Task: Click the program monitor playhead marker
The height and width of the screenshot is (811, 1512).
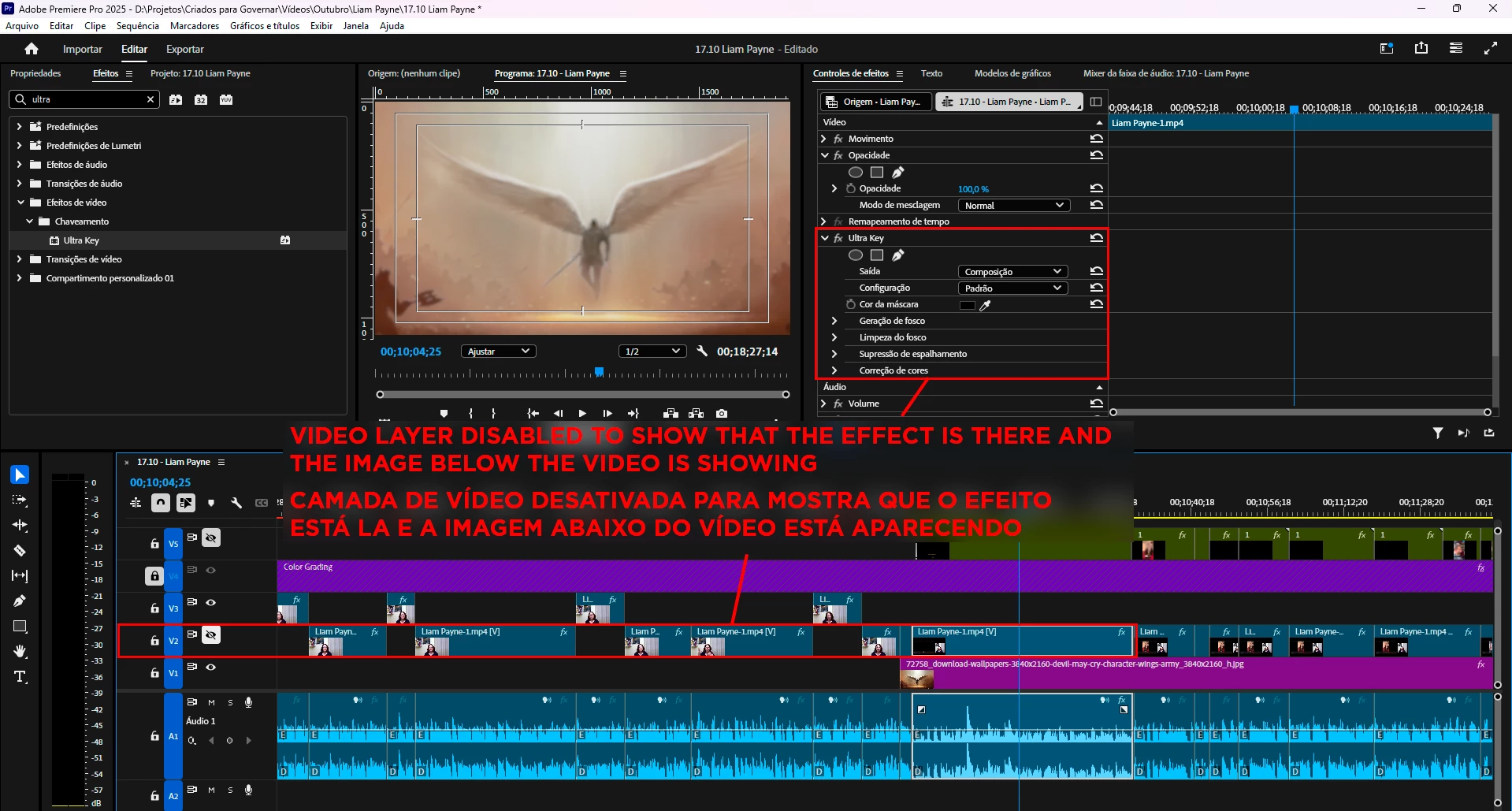Action: (x=599, y=372)
